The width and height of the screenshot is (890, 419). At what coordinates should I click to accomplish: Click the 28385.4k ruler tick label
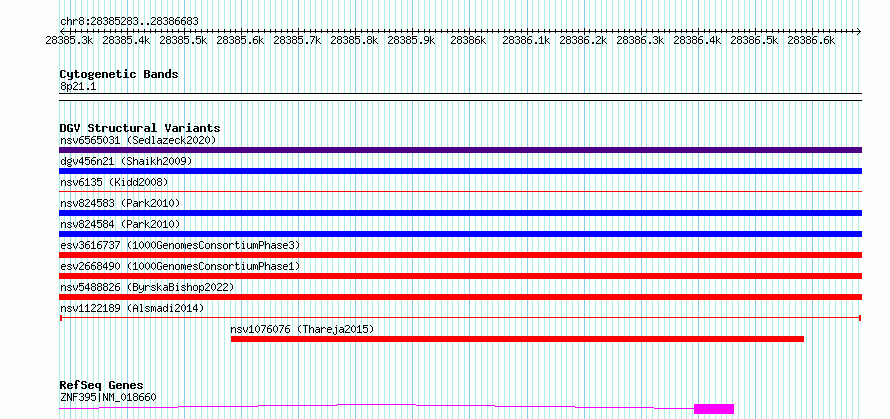tap(127, 40)
